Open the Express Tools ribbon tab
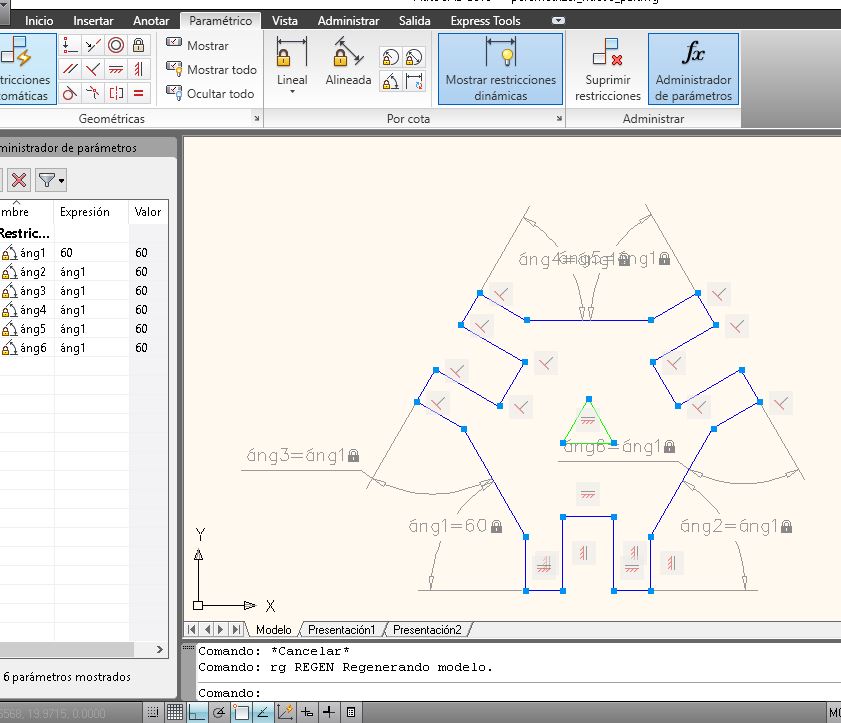This screenshot has width=841, height=723. click(x=485, y=21)
